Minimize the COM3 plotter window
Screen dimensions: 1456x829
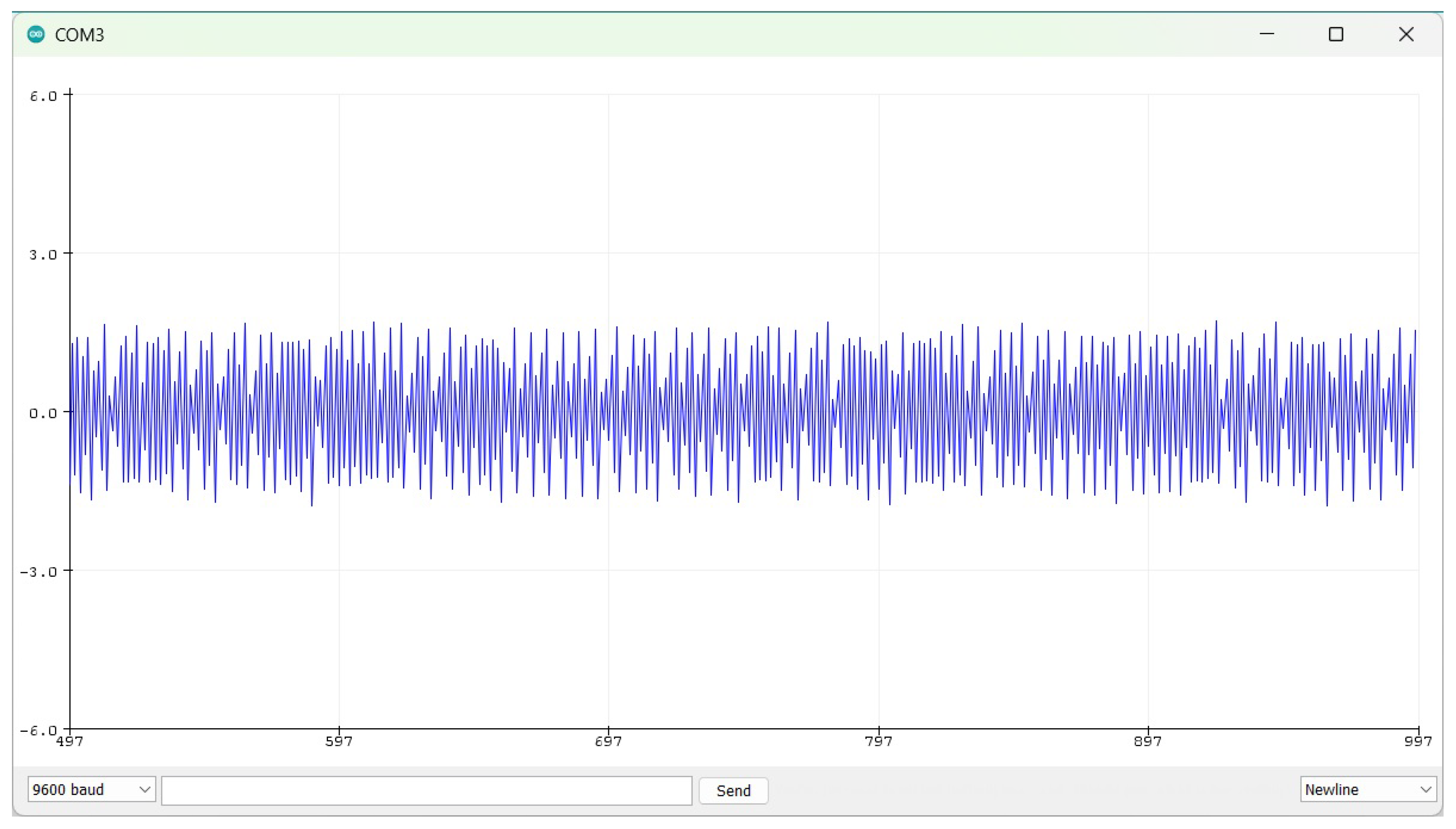click(1266, 35)
